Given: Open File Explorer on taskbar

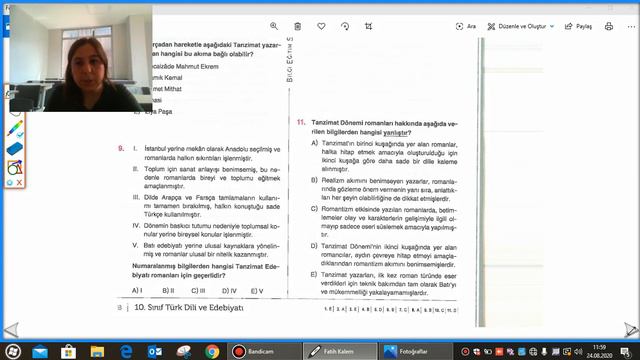Looking at the screenshot, I should [x=97, y=351].
